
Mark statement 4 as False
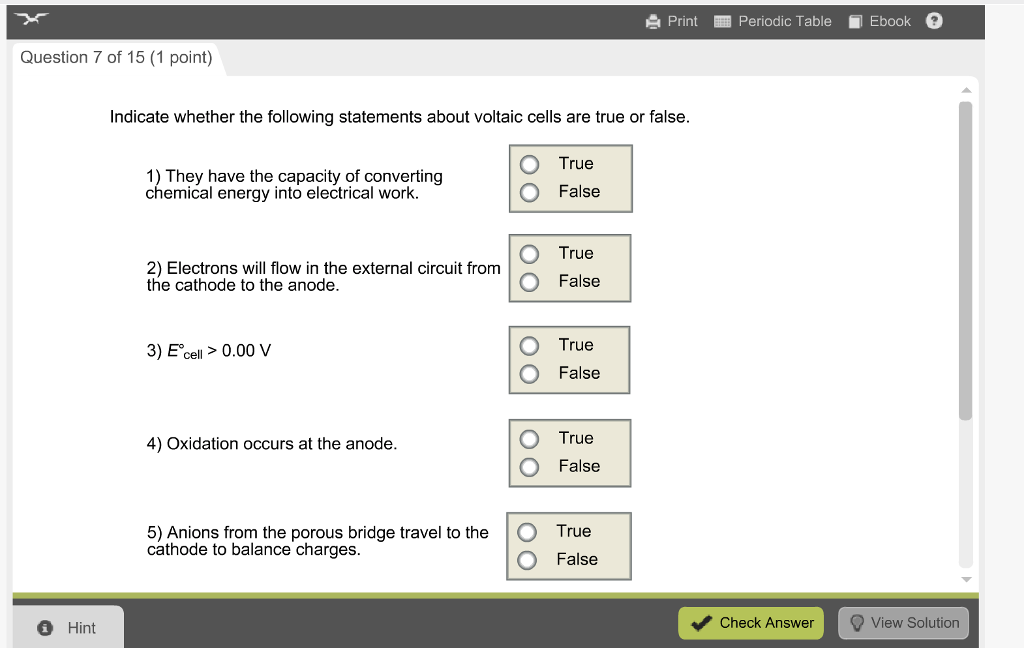[527, 466]
